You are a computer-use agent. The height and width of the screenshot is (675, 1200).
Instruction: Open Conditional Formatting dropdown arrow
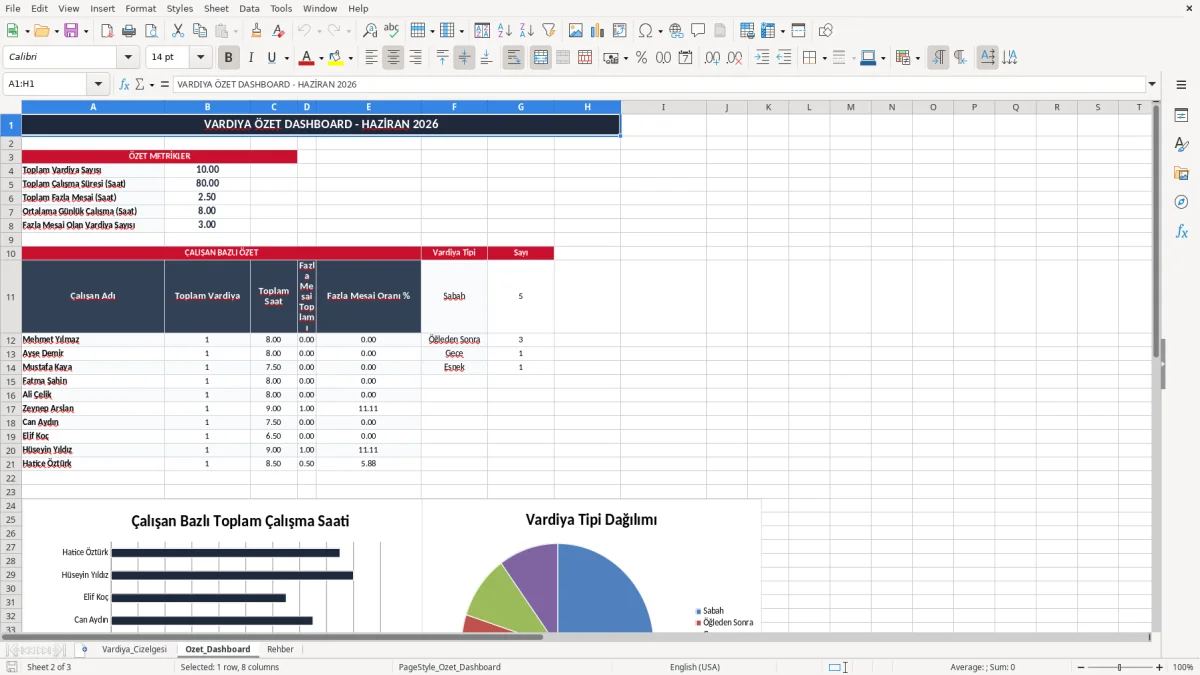coord(917,58)
